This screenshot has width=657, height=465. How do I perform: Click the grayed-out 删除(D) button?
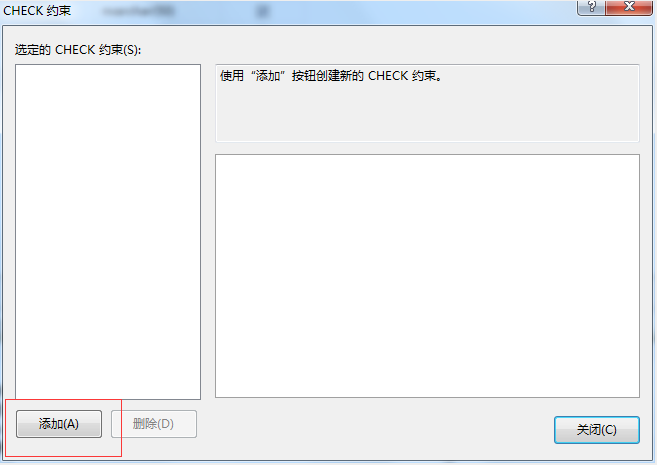coord(154,424)
